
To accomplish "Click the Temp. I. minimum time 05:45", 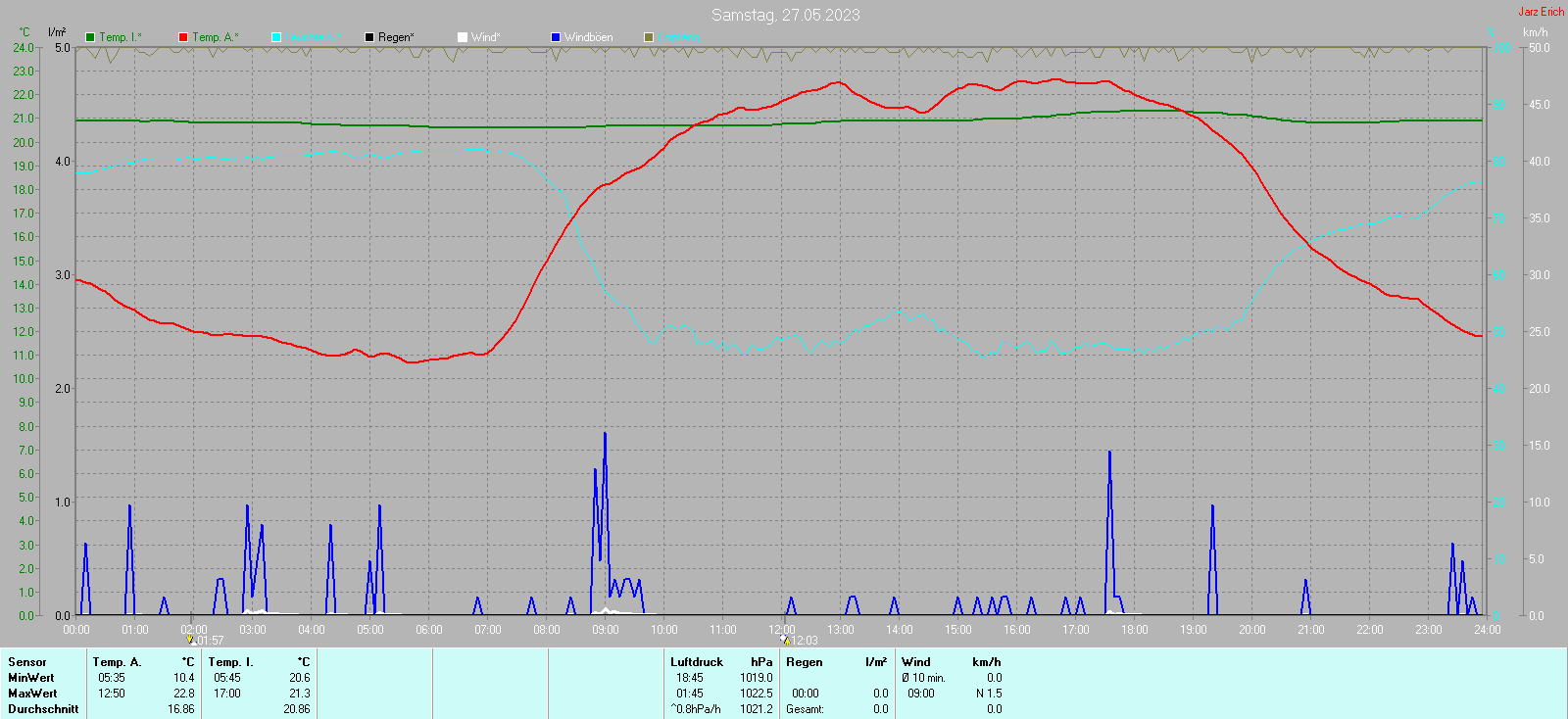I will pyautogui.click(x=227, y=678).
